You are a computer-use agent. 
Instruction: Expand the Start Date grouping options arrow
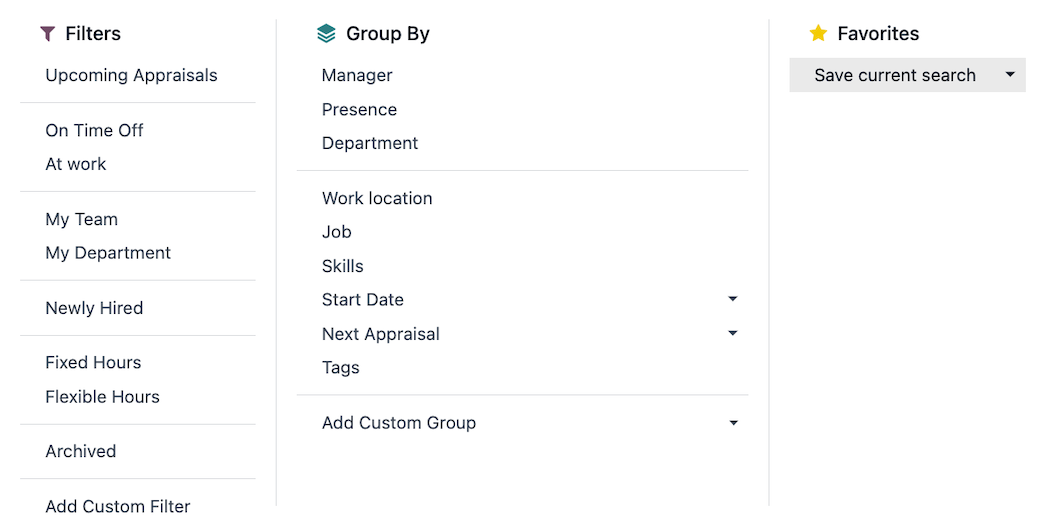point(732,299)
